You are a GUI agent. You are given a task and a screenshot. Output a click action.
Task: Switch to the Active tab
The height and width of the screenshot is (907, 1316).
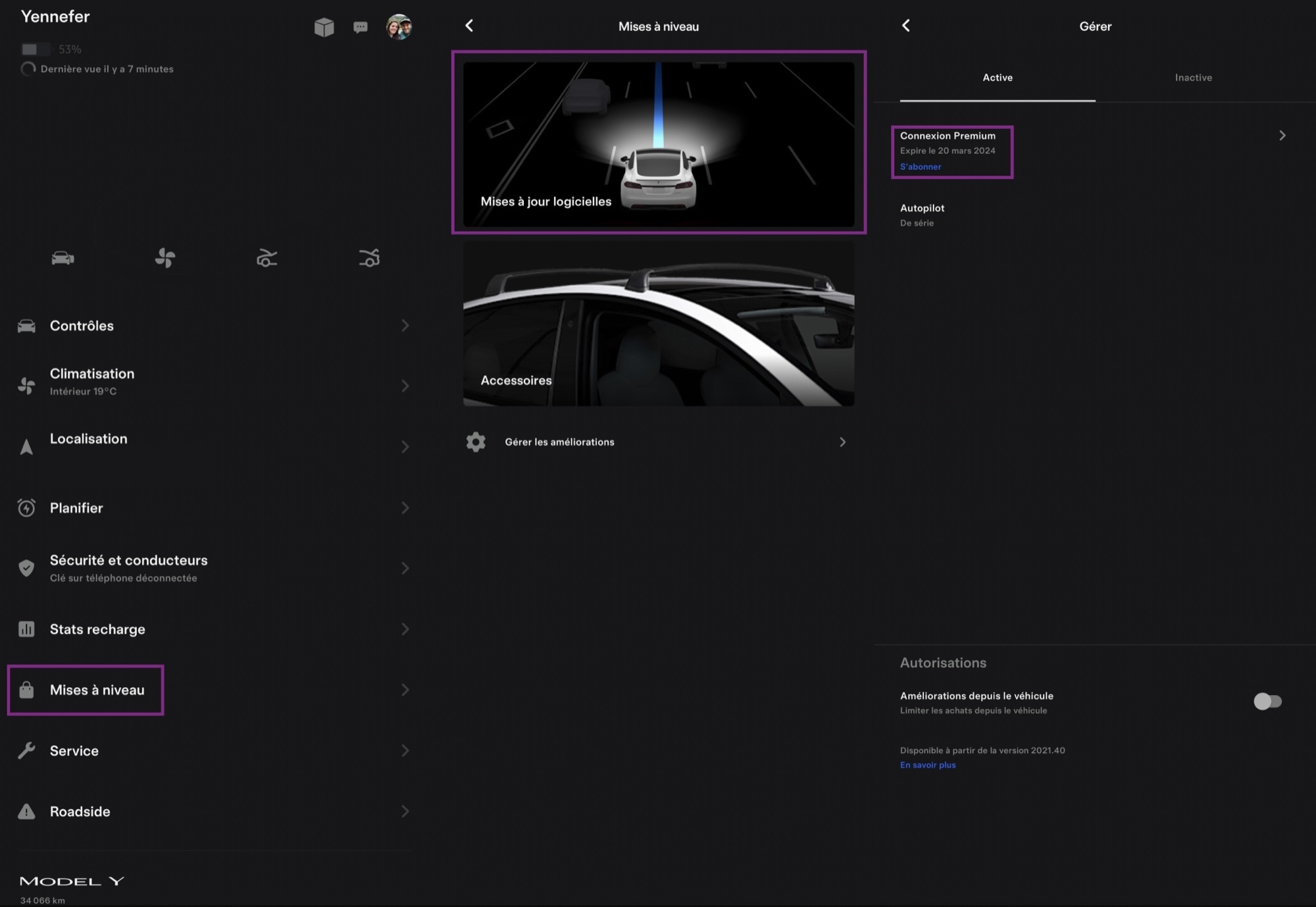pyautogui.click(x=998, y=78)
